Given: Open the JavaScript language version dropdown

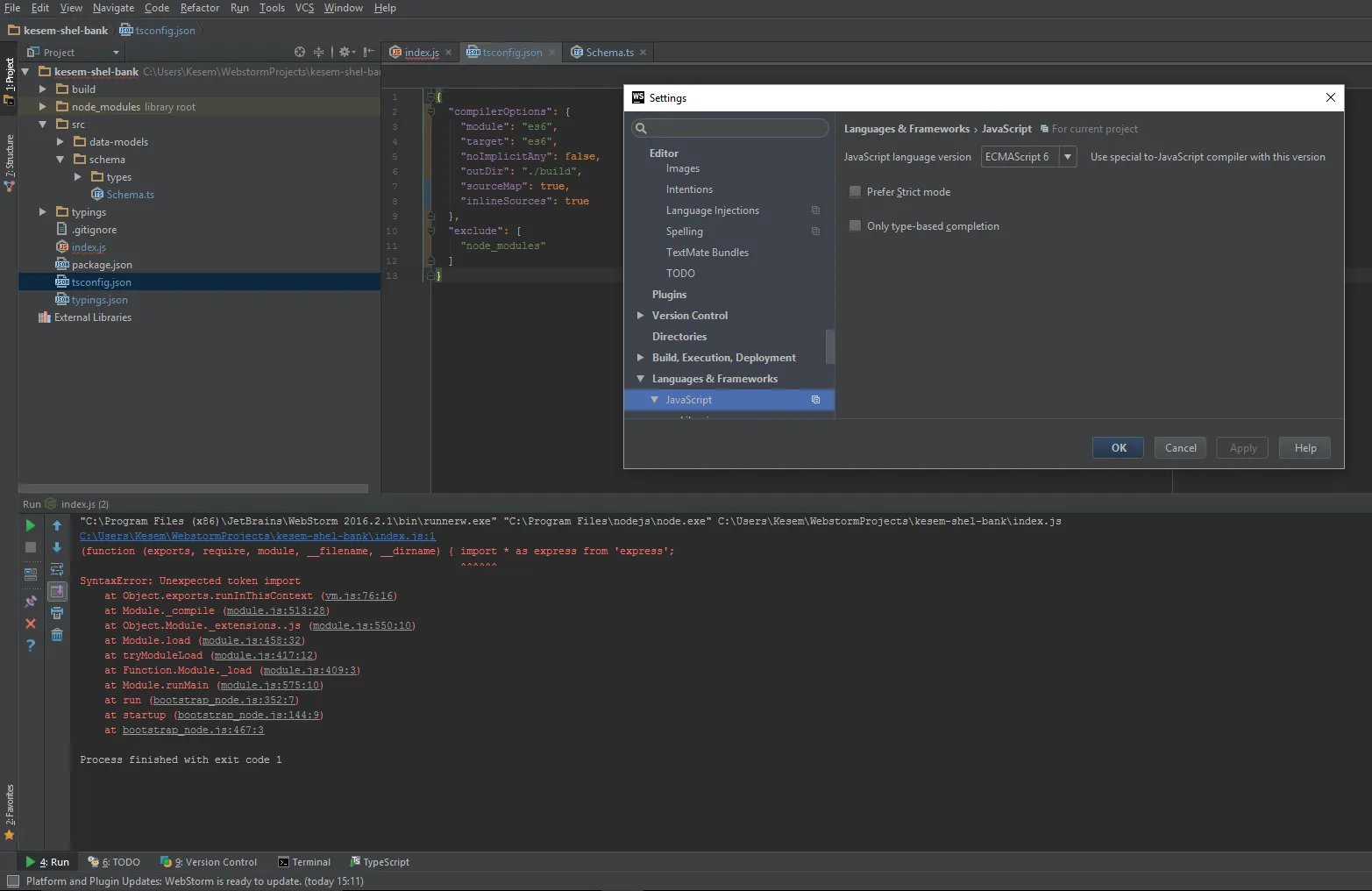Looking at the screenshot, I should [1067, 157].
